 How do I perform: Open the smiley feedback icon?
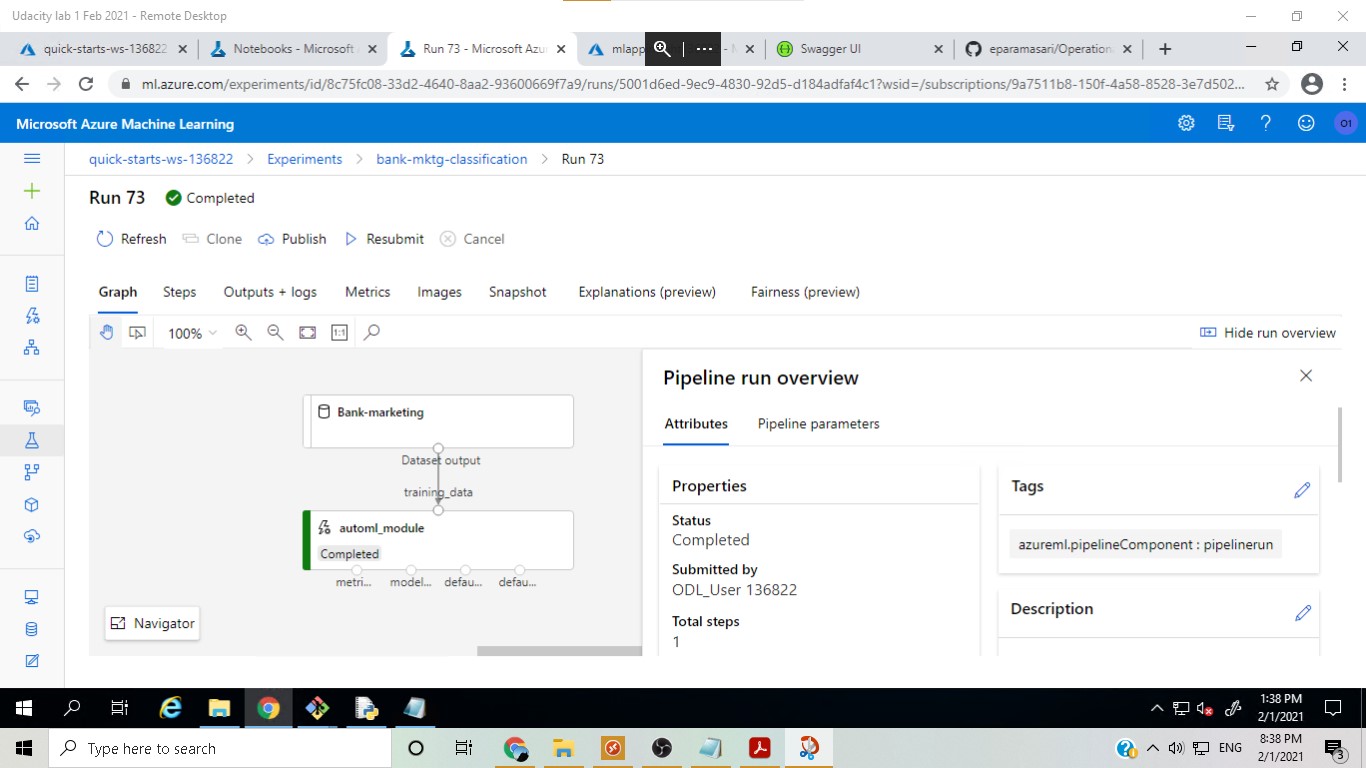(x=1306, y=123)
